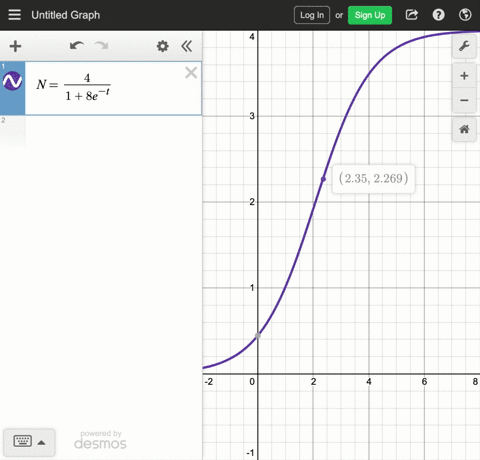Open expression list settings gear

tap(163, 46)
